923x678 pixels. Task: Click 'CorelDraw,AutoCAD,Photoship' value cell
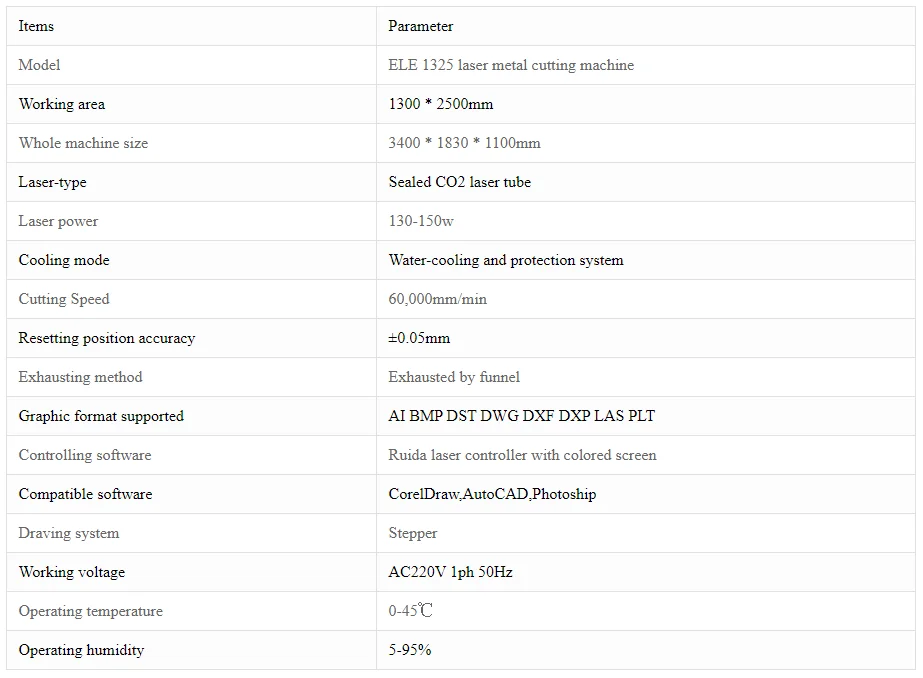(492, 494)
